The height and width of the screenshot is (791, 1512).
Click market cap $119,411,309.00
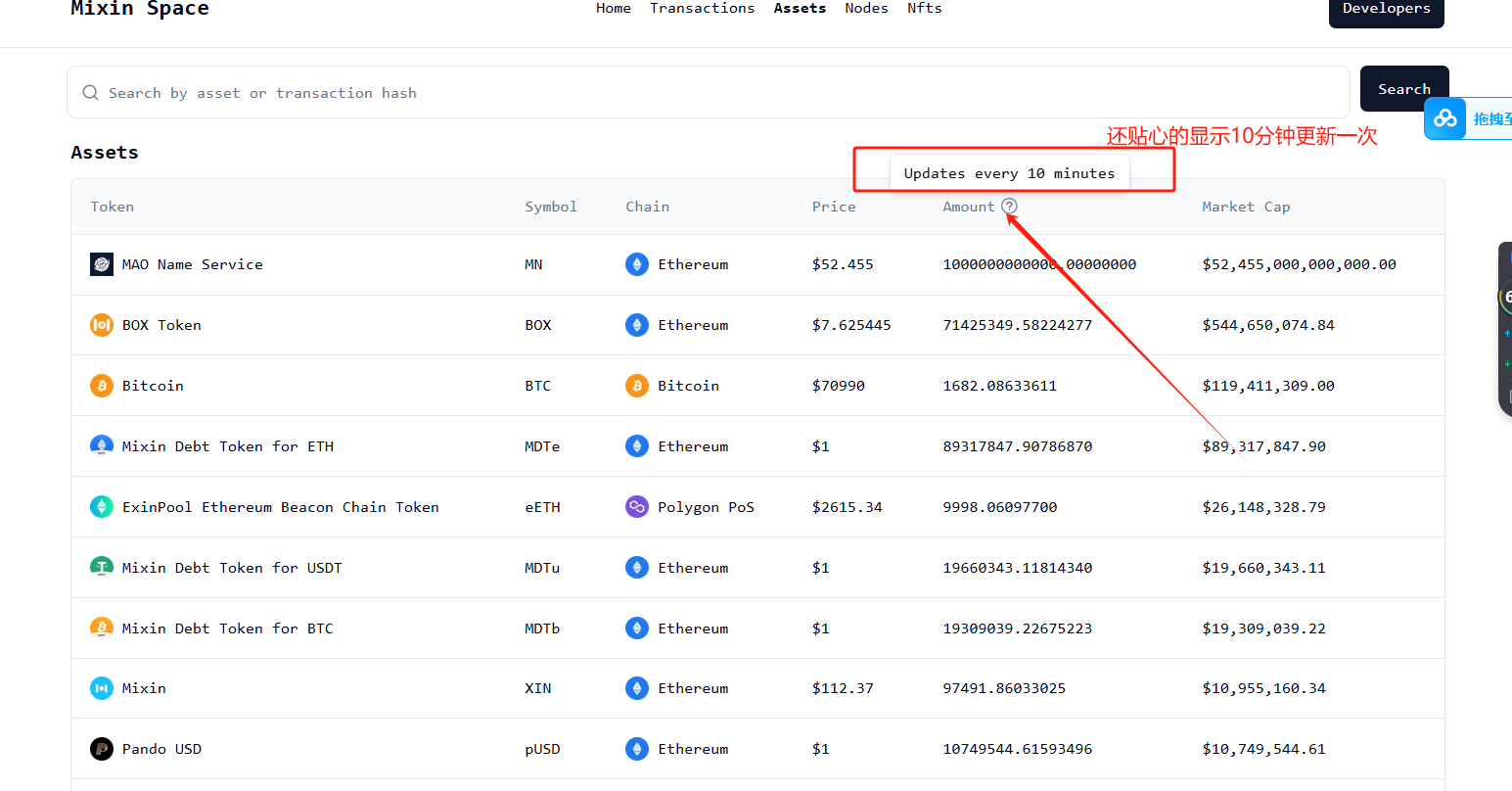coord(1268,386)
